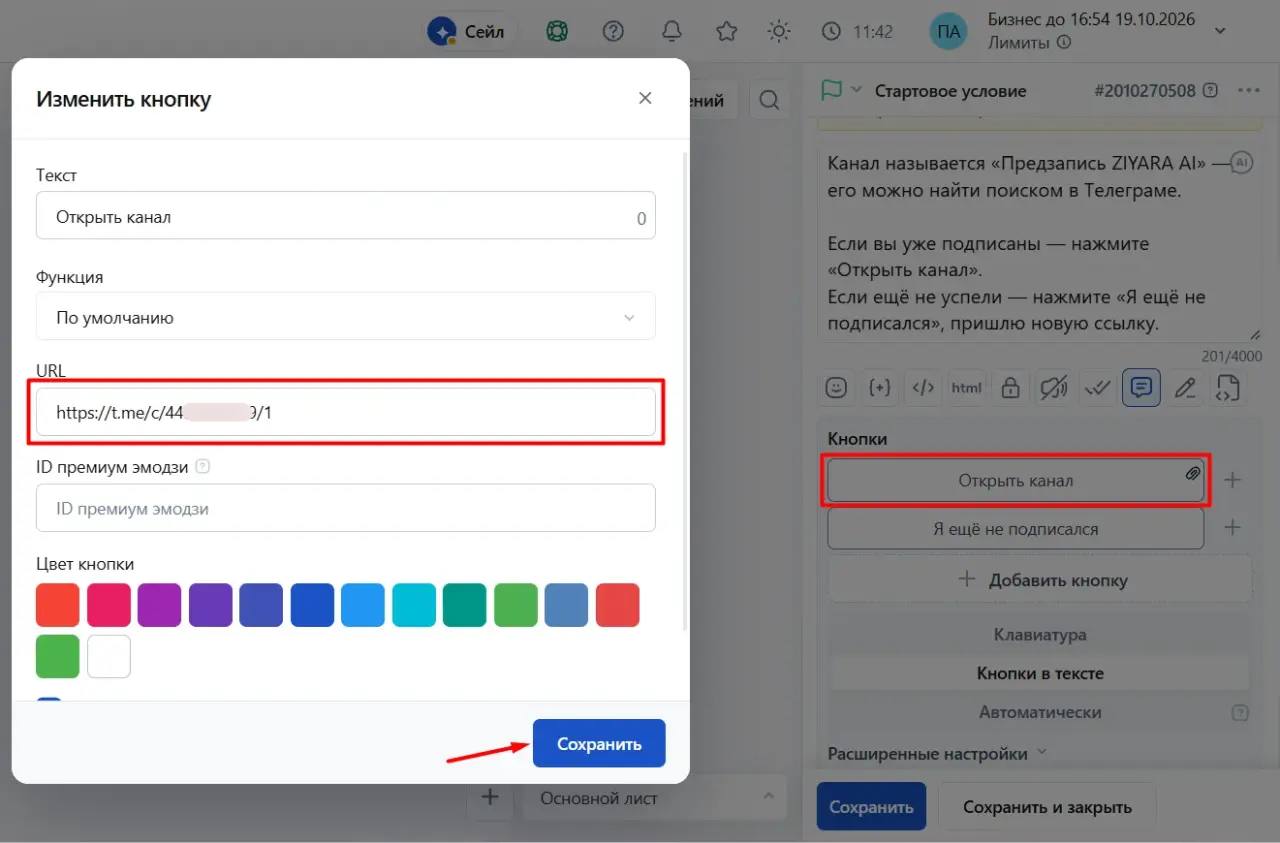Click the 201/4000 character counter

[x=1232, y=357]
